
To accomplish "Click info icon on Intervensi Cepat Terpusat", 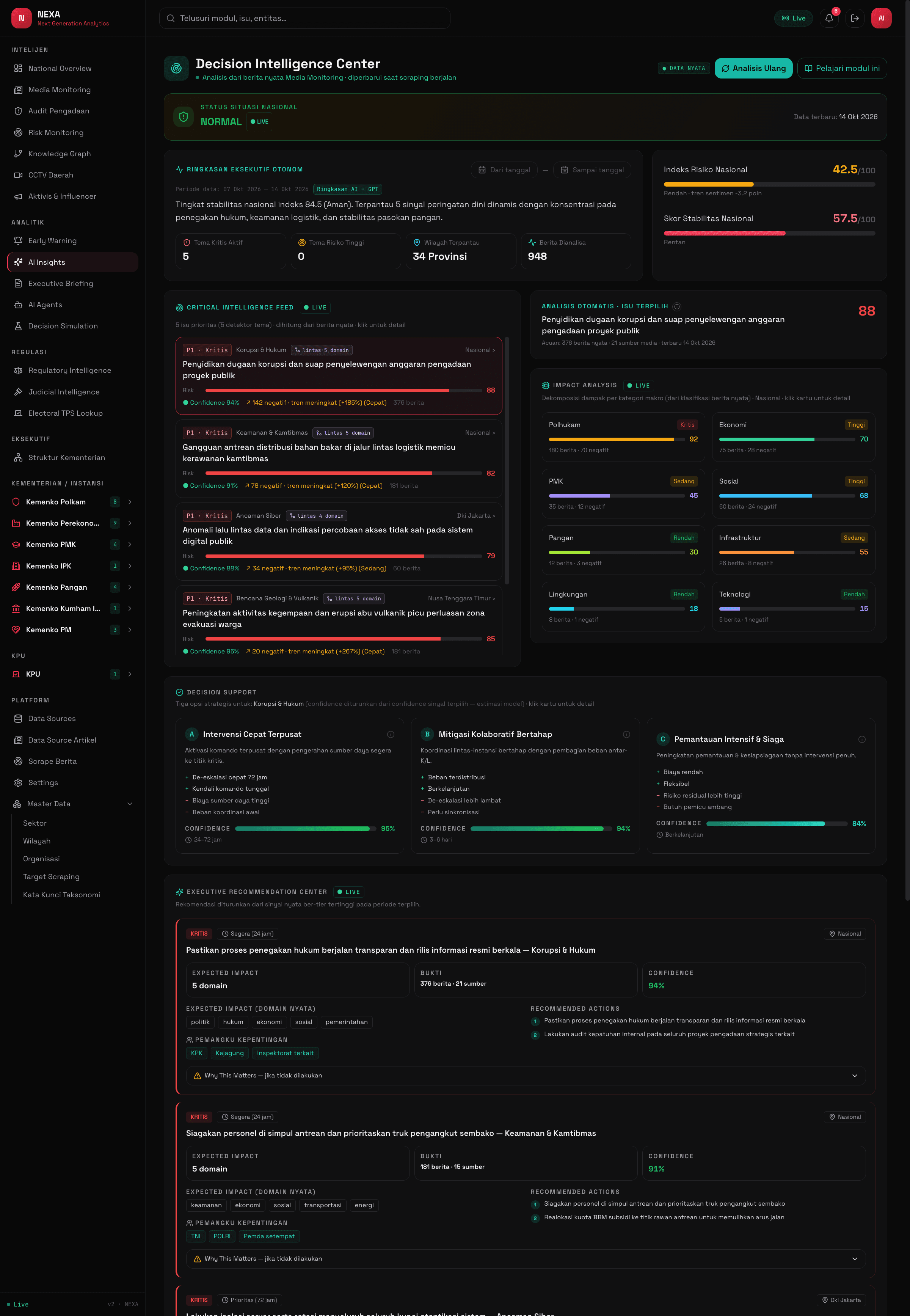I will pyautogui.click(x=391, y=734).
